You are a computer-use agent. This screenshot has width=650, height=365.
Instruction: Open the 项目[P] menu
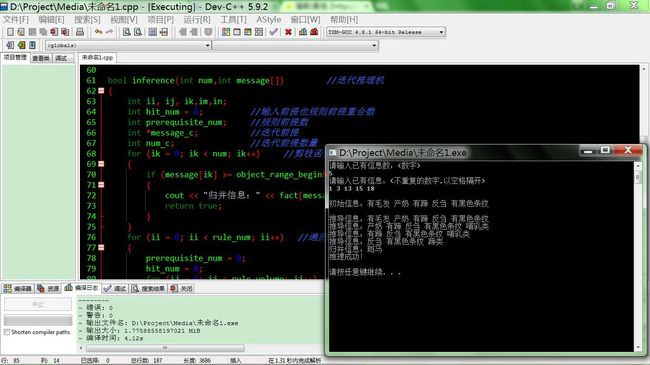tap(160, 19)
